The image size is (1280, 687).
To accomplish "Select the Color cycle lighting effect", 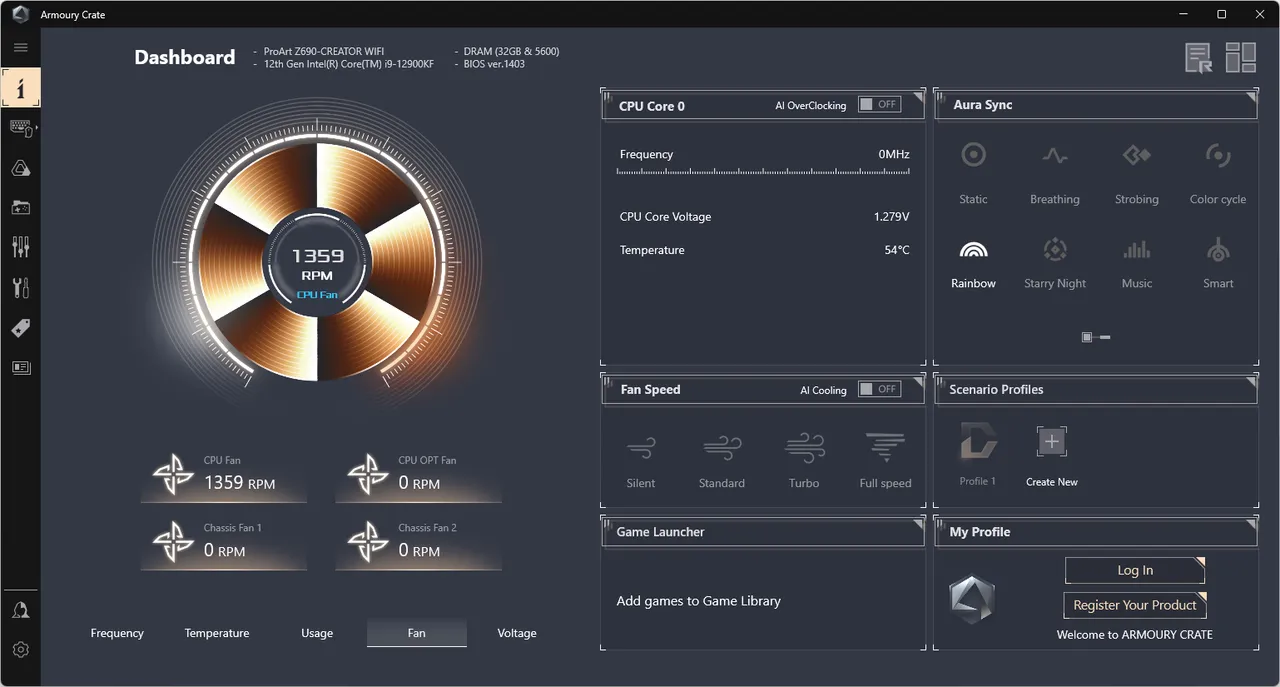I will (x=1218, y=173).
